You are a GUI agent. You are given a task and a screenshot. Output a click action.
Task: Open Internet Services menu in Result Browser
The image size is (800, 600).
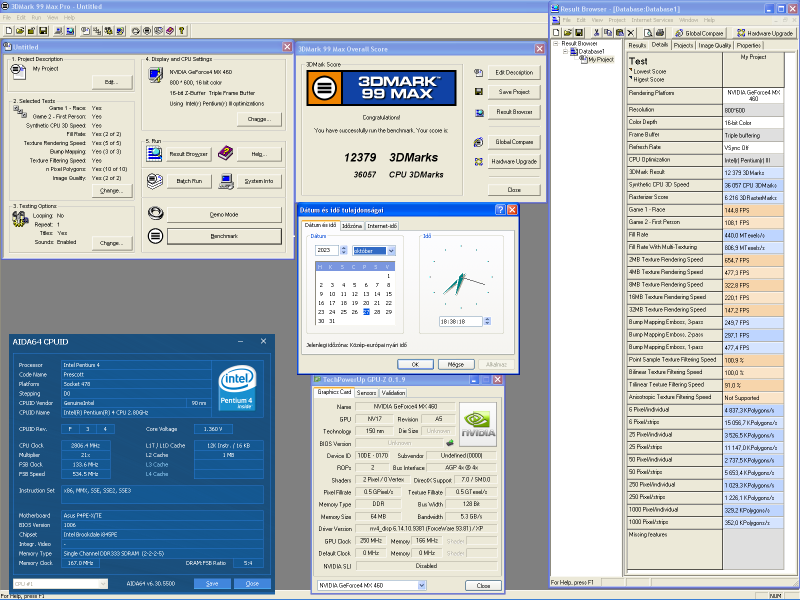652,20
